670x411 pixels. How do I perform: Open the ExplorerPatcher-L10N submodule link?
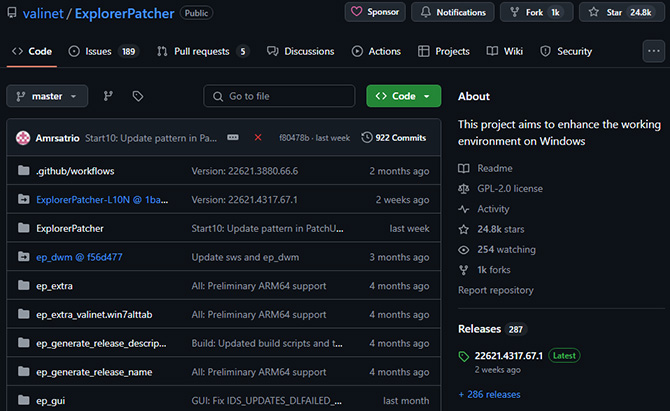[x=102, y=200]
